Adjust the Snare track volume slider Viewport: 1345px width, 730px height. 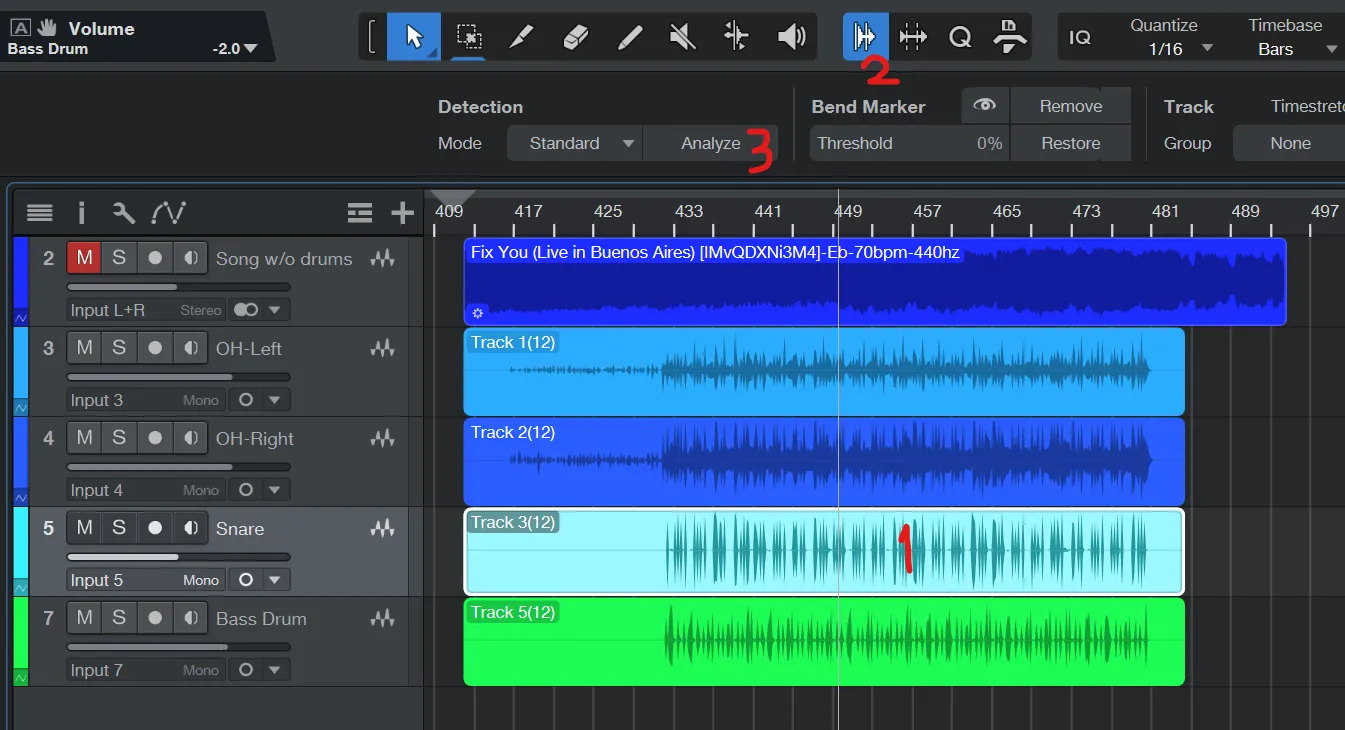[x=178, y=557]
